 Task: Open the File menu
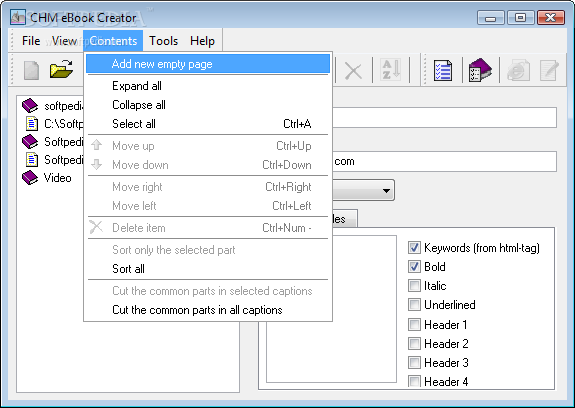(x=31, y=41)
